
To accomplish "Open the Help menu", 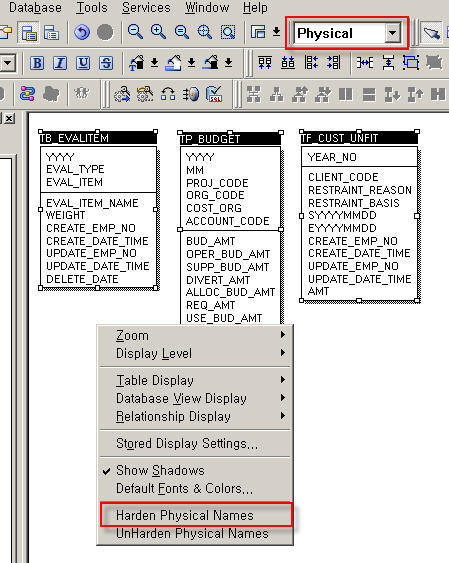I will [x=255, y=8].
